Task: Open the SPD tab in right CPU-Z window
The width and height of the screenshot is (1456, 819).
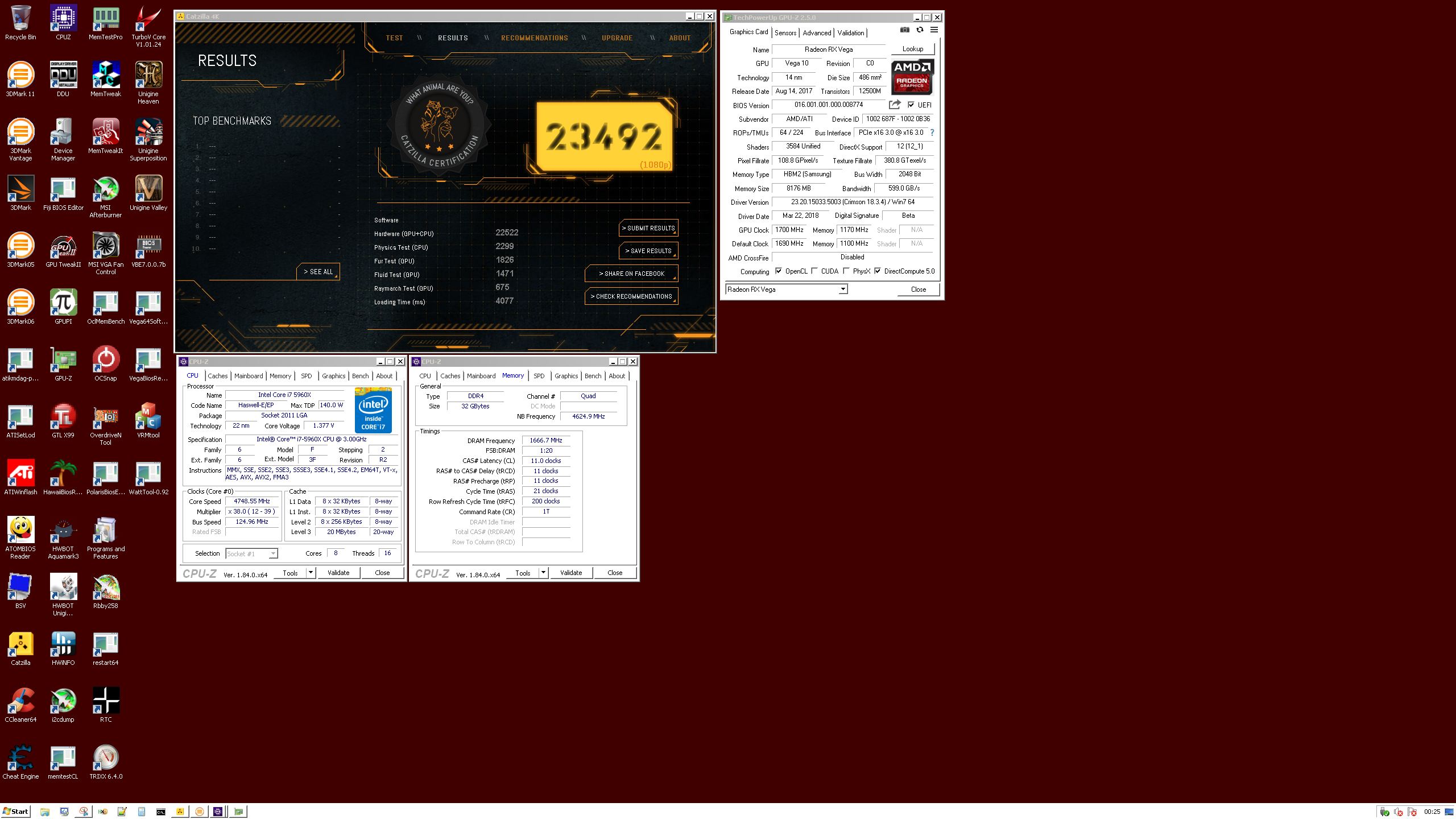Action: (x=539, y=376)
